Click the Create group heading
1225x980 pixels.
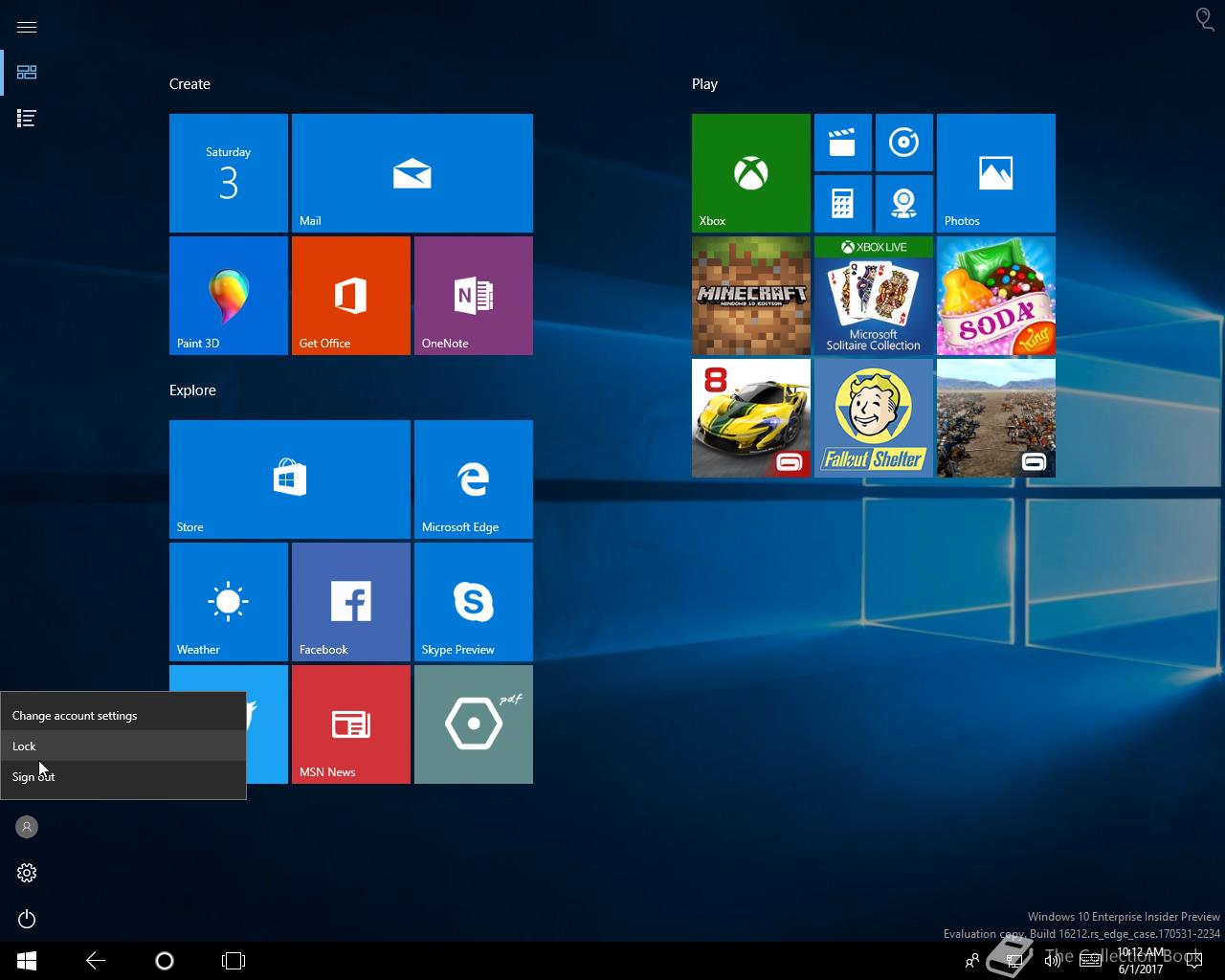click(189, 84)
